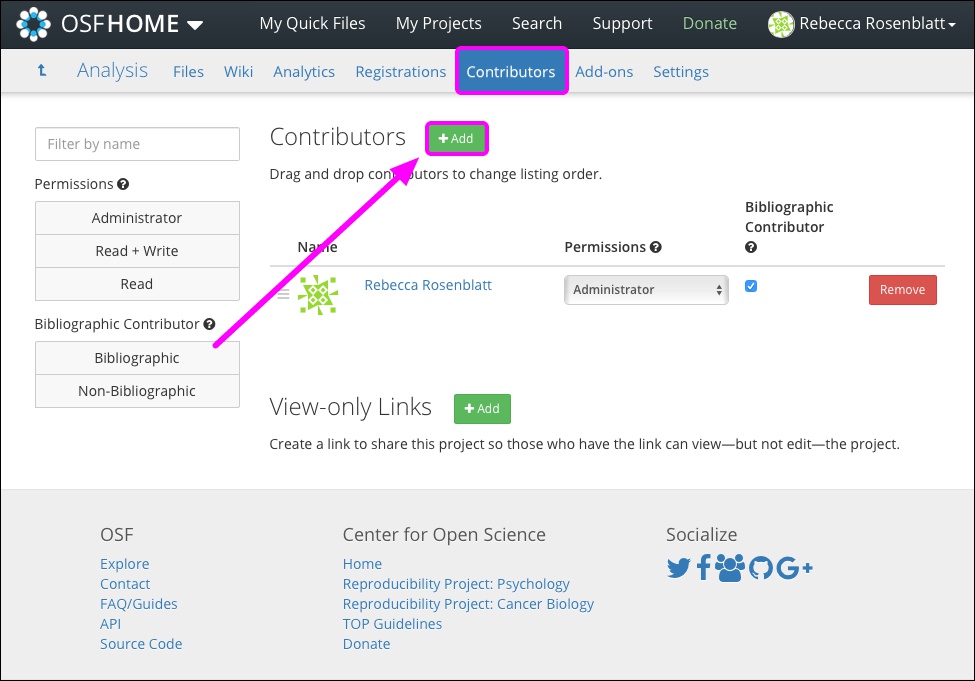Click the Donate link in the footer
The width and height of the screenshot is (975, 681).
pos(366,644)
